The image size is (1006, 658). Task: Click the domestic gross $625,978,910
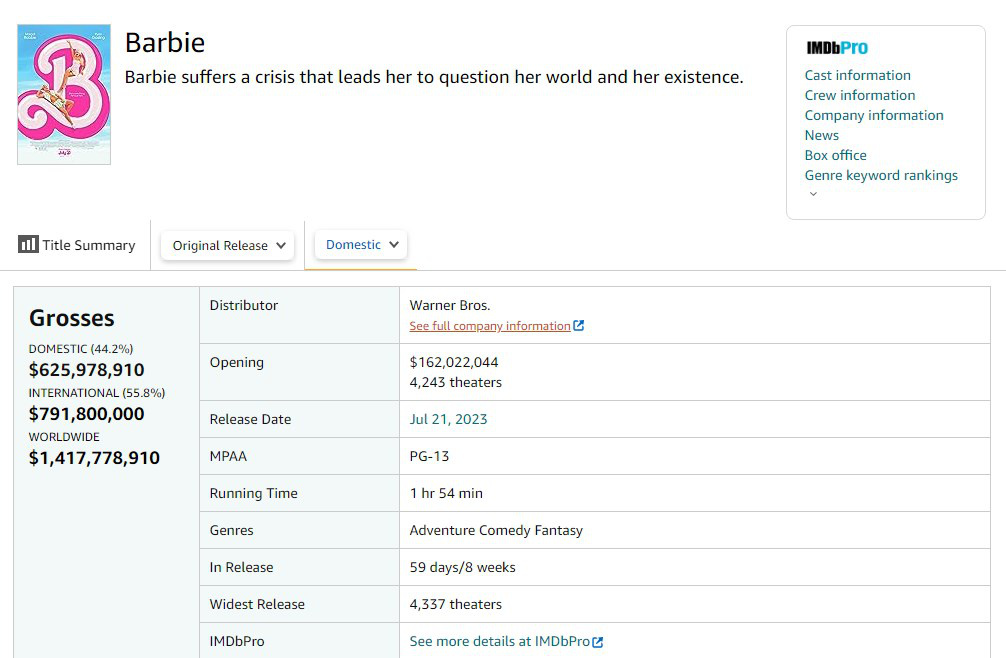(x=87, y=370)
